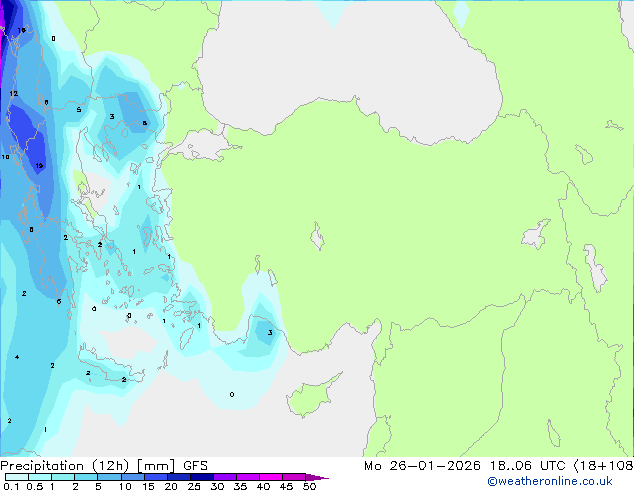Screen dimensions: 634x490
Task: Click legend tick label '10'
Action: click(x=125, y=486)
